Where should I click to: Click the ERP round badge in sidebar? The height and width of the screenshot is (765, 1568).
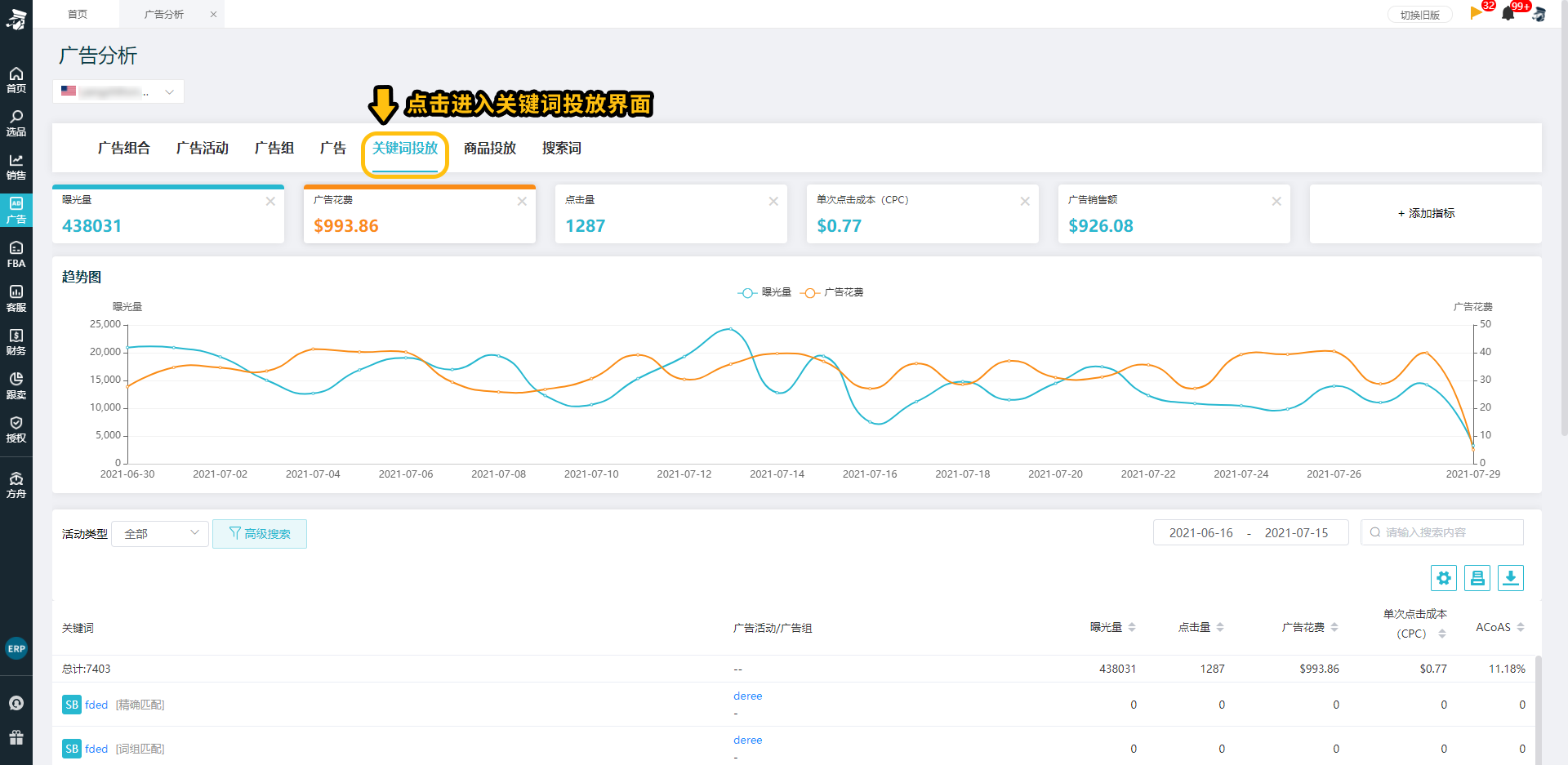tap(16, 648)
